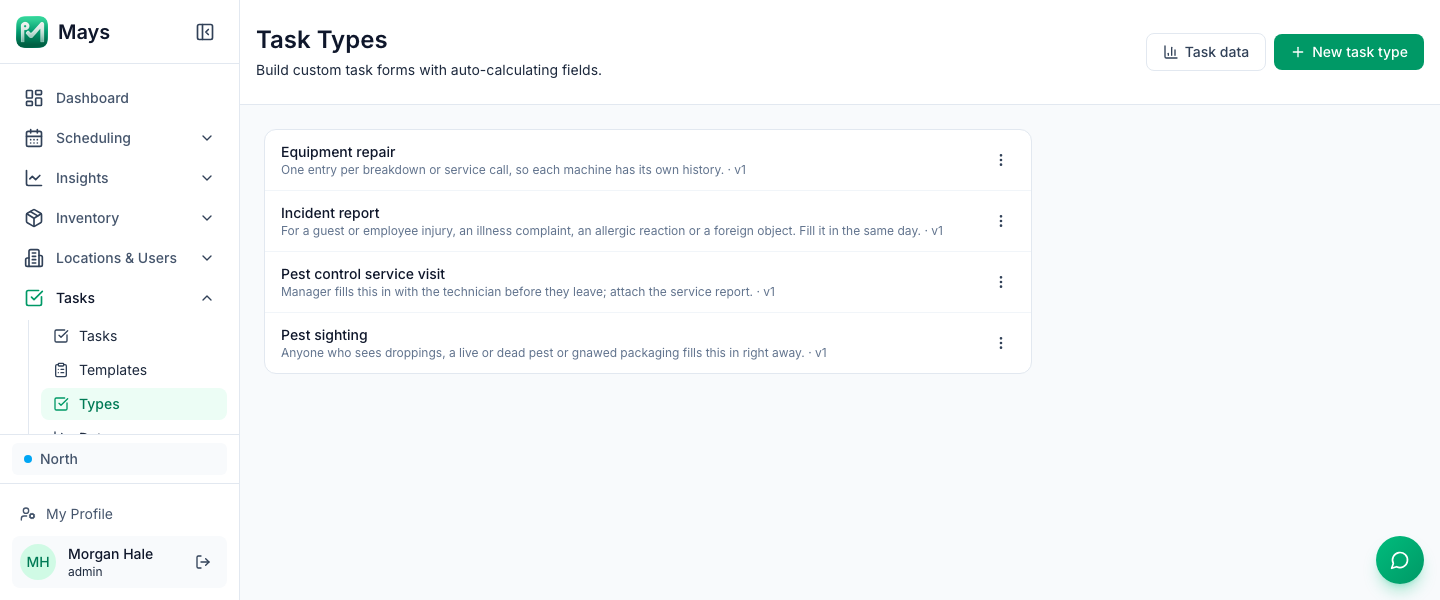Create a New task type

[1349, 52]
